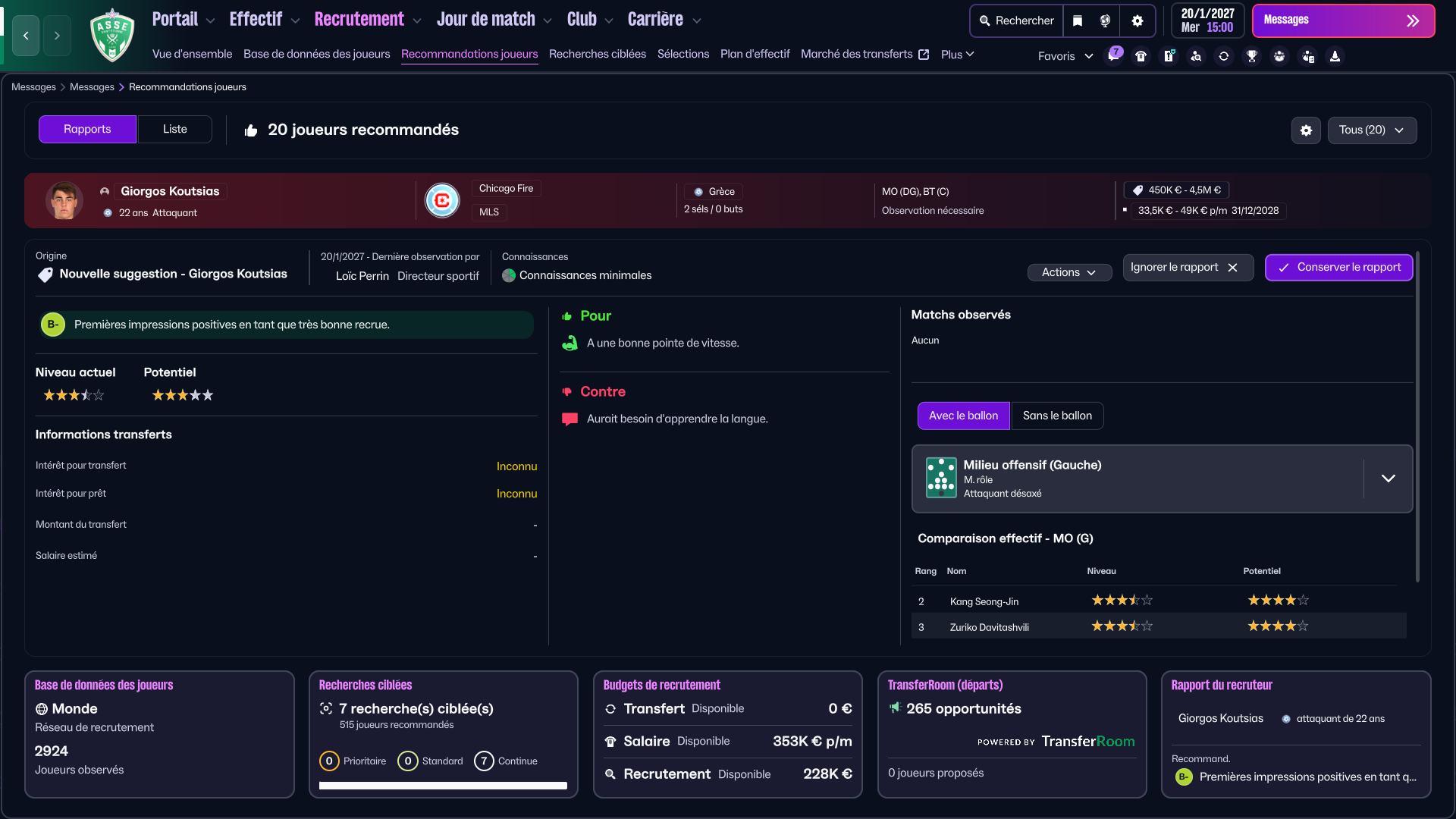Image resolution: width=1456 pixels, height=819 pixels.
Task: Click the white progress bar in Recherches ciblées
Action: click(443, 786)
